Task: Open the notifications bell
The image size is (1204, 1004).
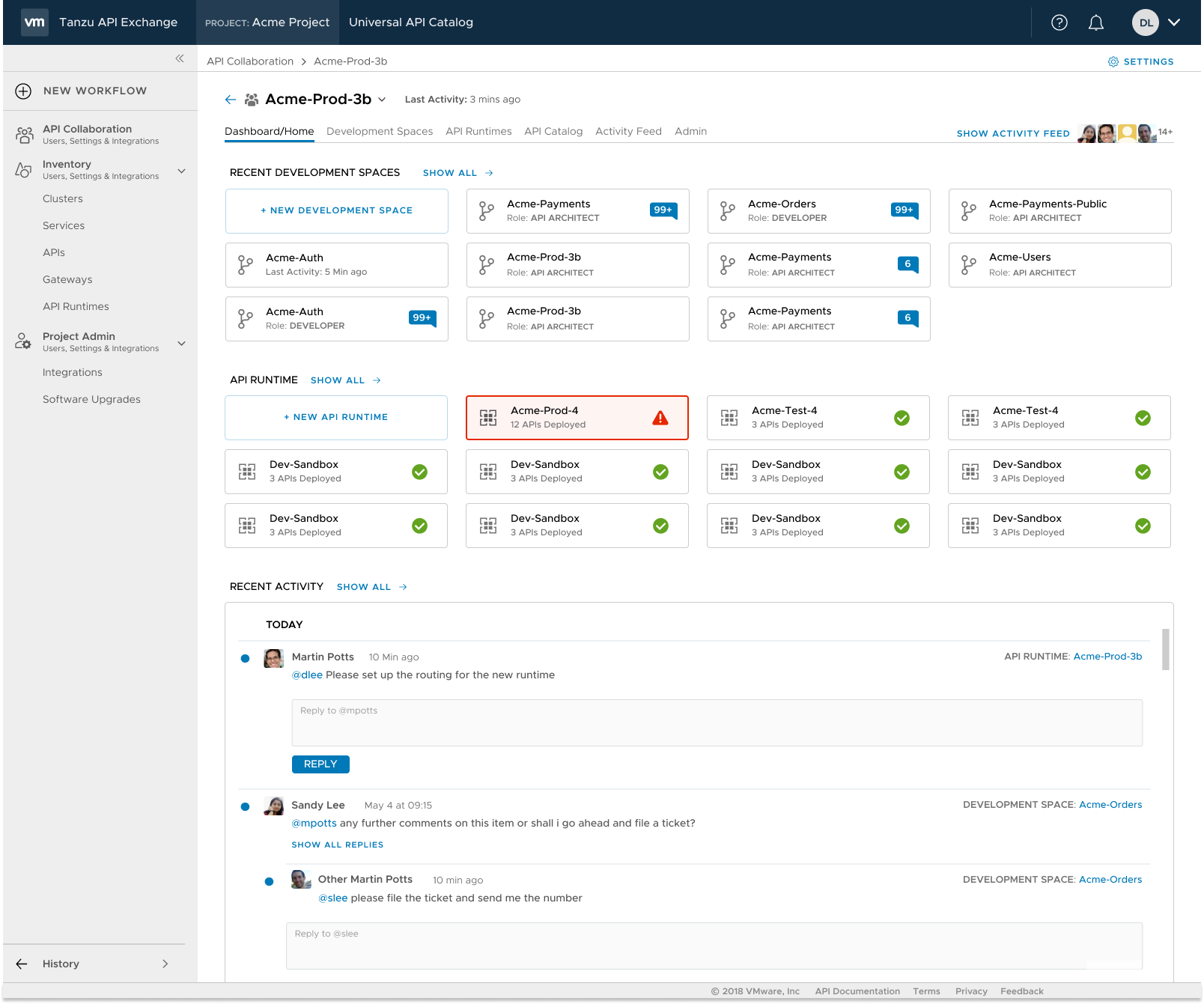Action: (x=1096, y=22)
